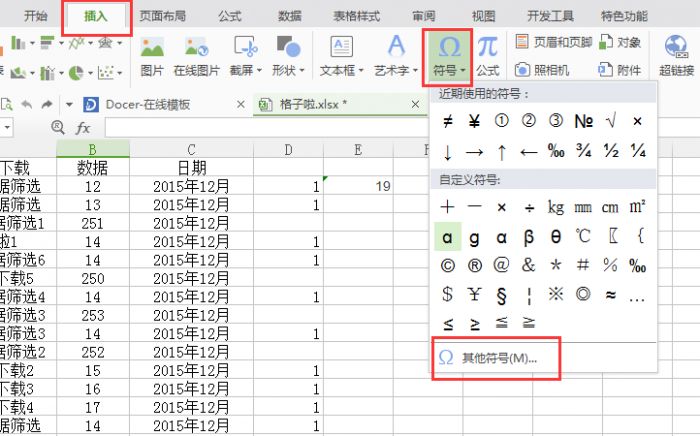Insert 艺术字 word art
Image resolution: width=700 pixels, height=436 pixels.
(x=396, y=56)
